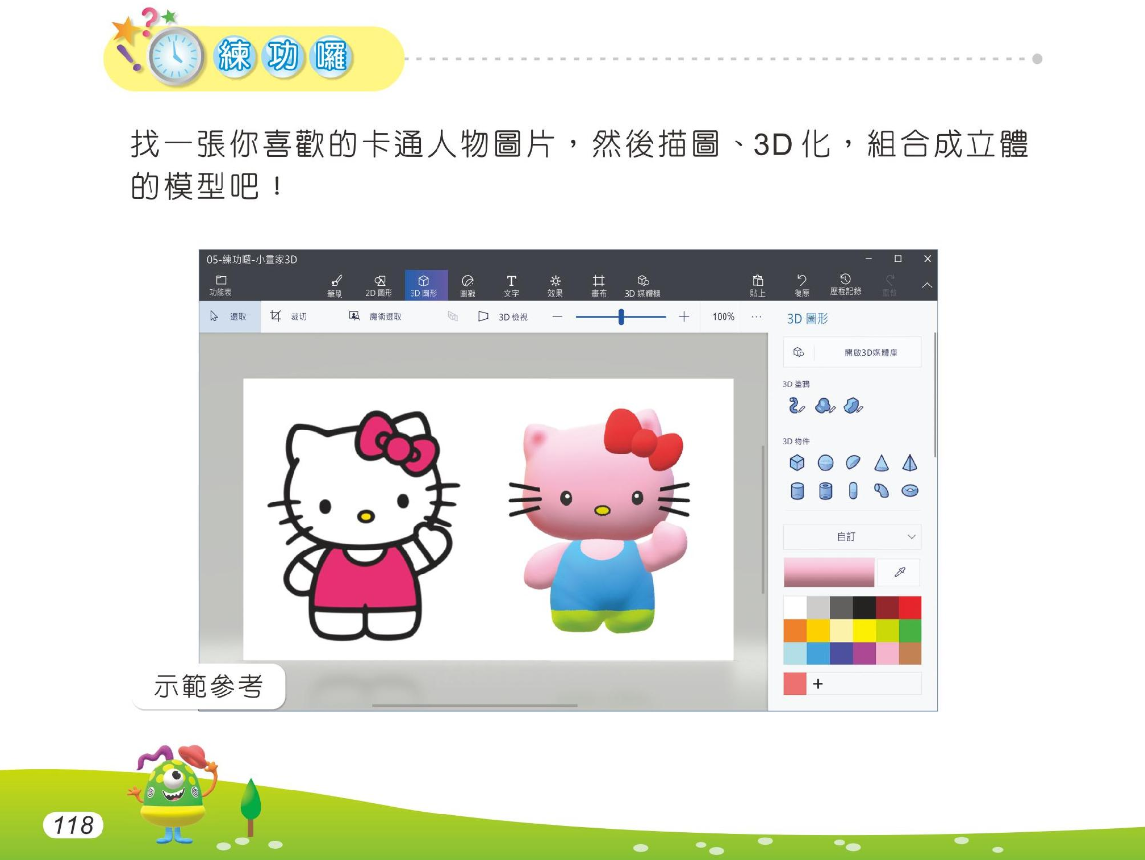Click the zoom slider handle

[x=621, y=317]
